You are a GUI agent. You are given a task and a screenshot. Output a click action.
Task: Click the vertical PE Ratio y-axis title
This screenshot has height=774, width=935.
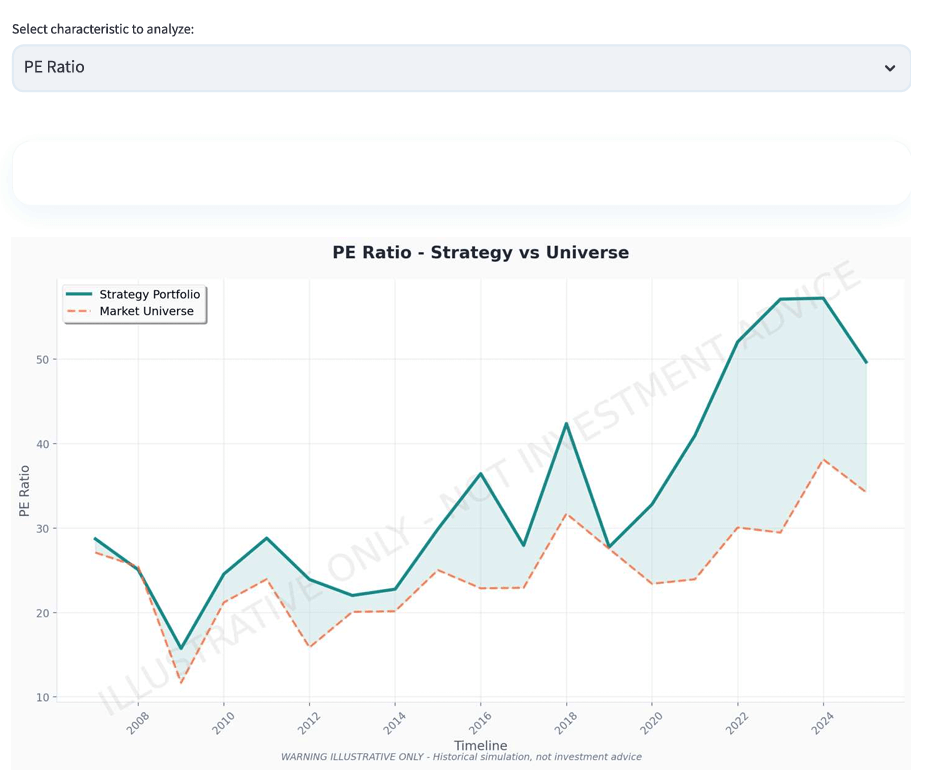(25, 491)
